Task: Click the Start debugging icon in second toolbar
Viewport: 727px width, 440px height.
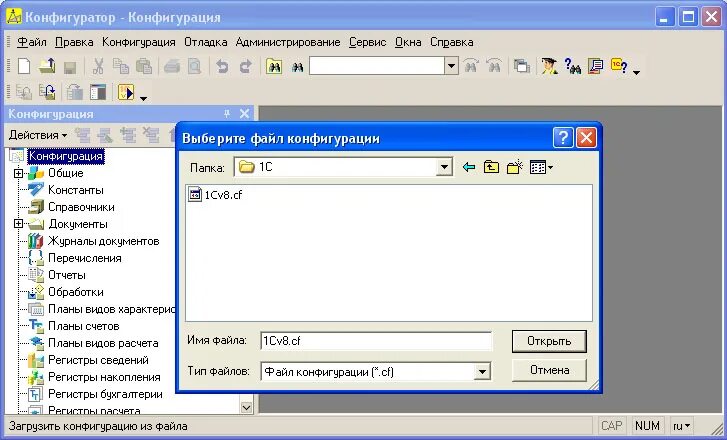Action: click(x=126, y=92)
